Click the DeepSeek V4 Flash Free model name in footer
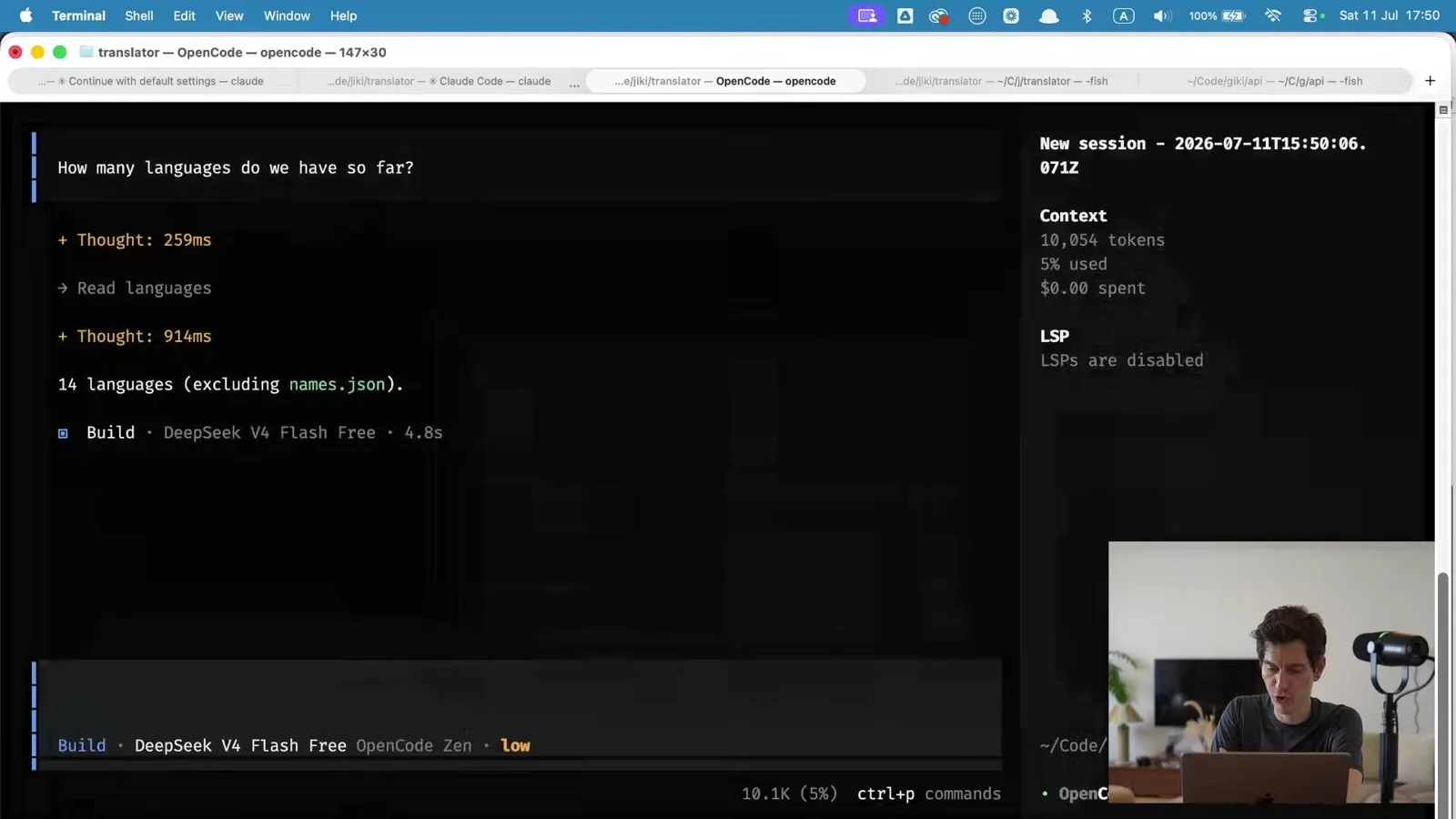Image resolution: width=1456 pixels, height=819 pixels. (240, 745)
